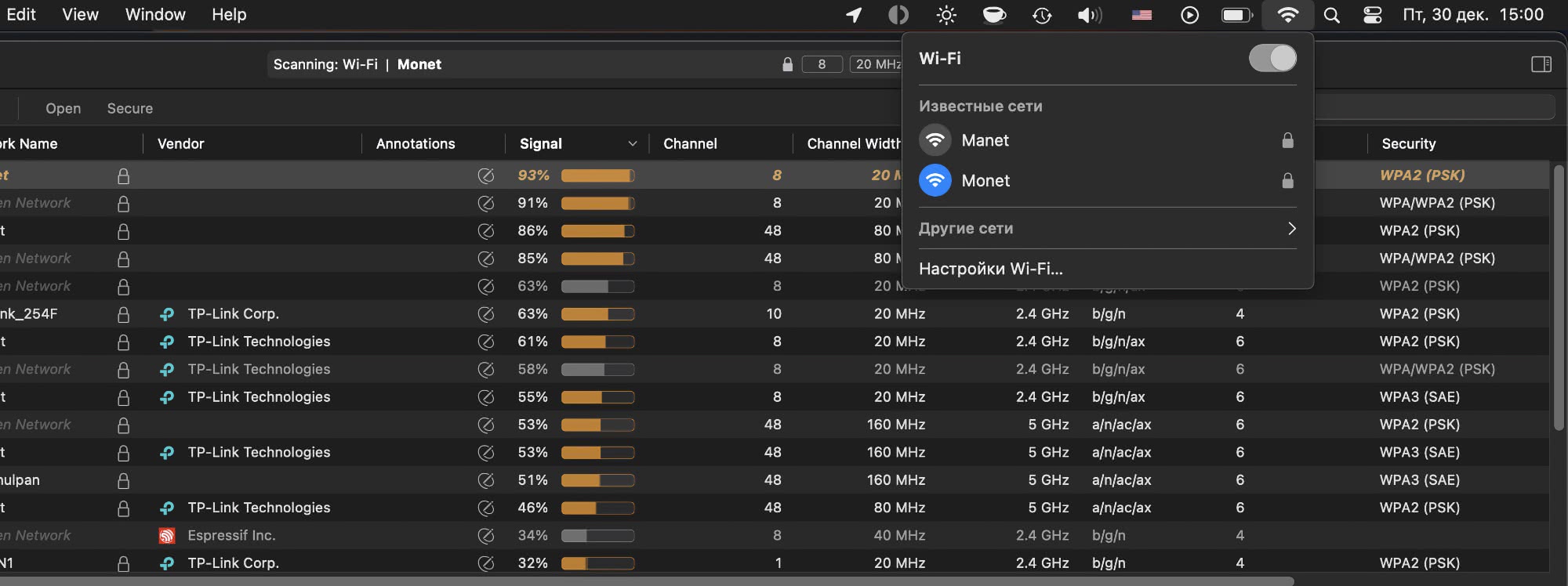Click the lock icon in scanning bar

tap(787, 64)
